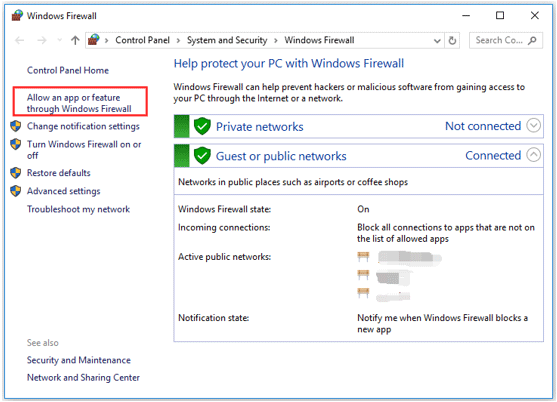Click the Private networks heading
The height and width of the screenshot is (402, 557).
tap(260, 127)
